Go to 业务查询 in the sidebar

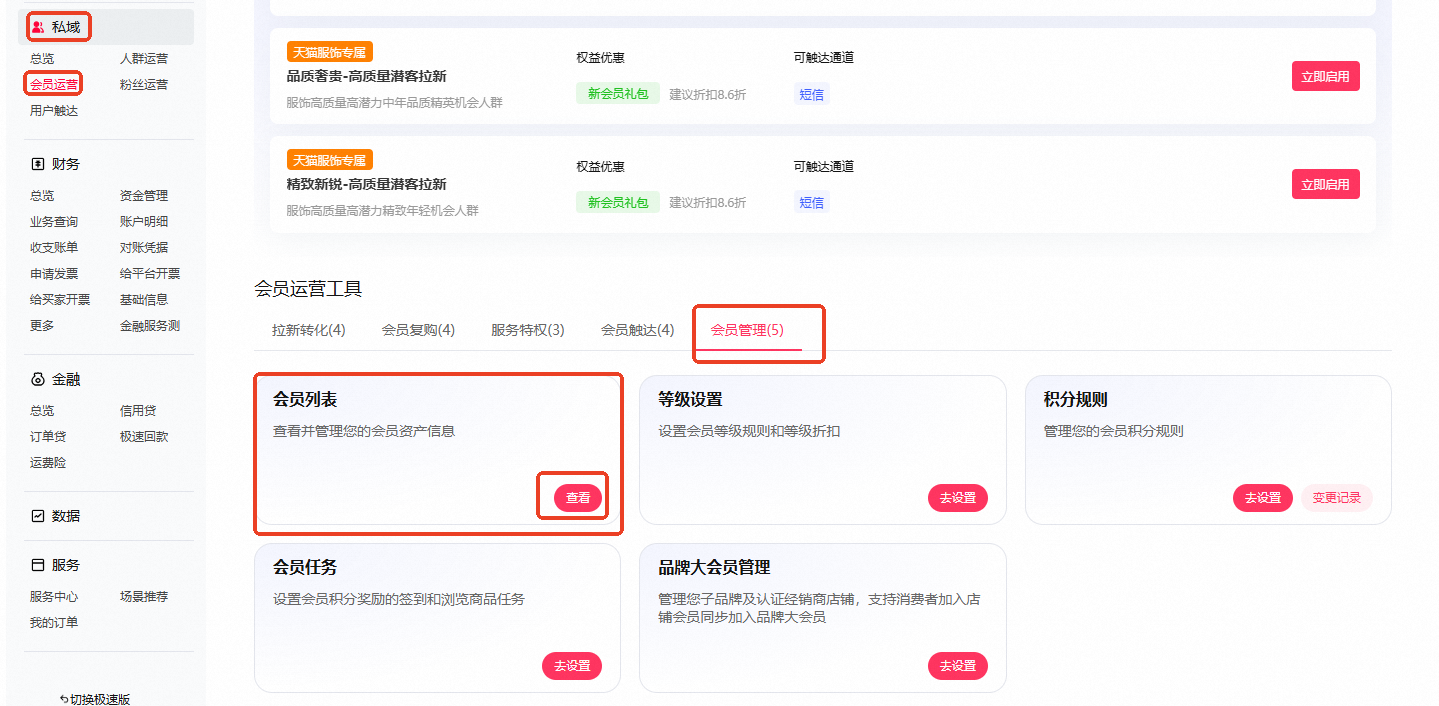[x=54, y=222]
